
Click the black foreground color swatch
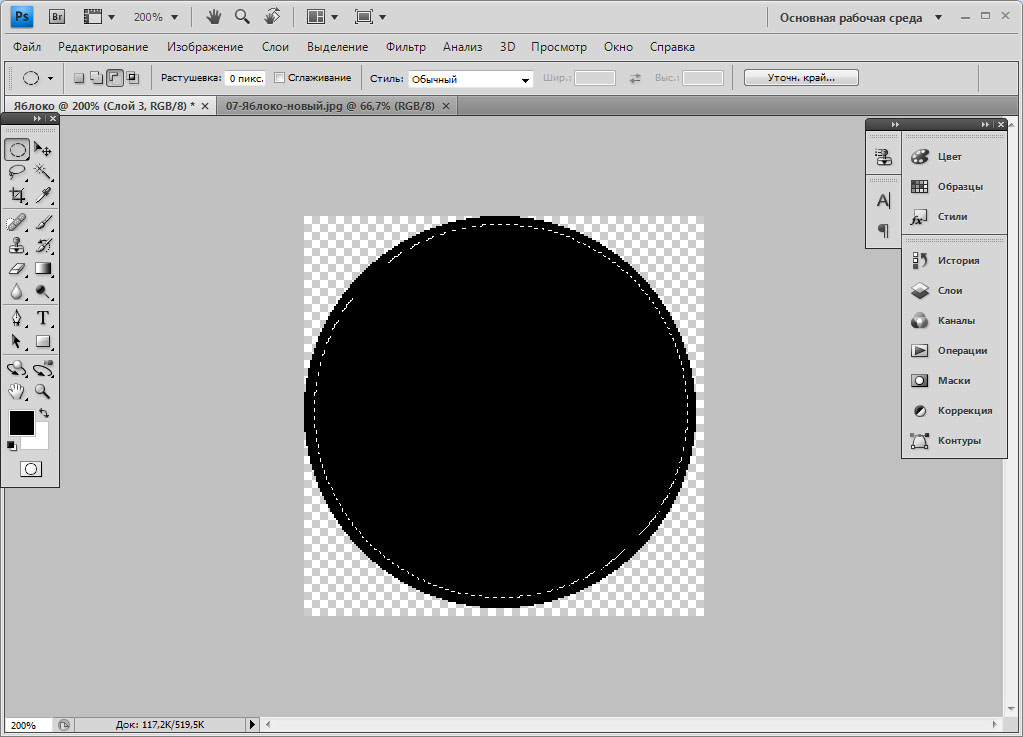[x=22, y=423]
